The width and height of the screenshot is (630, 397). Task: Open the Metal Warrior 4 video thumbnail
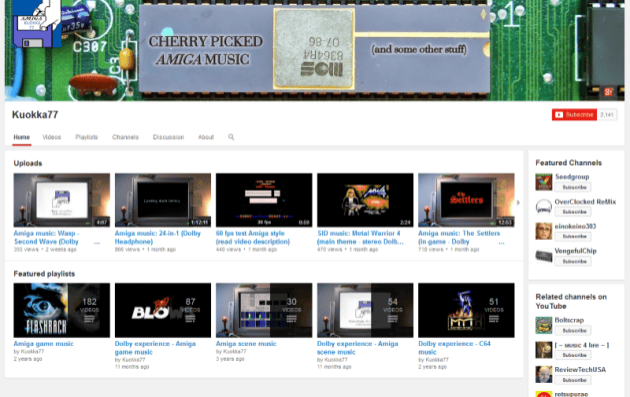pos(365,200)
